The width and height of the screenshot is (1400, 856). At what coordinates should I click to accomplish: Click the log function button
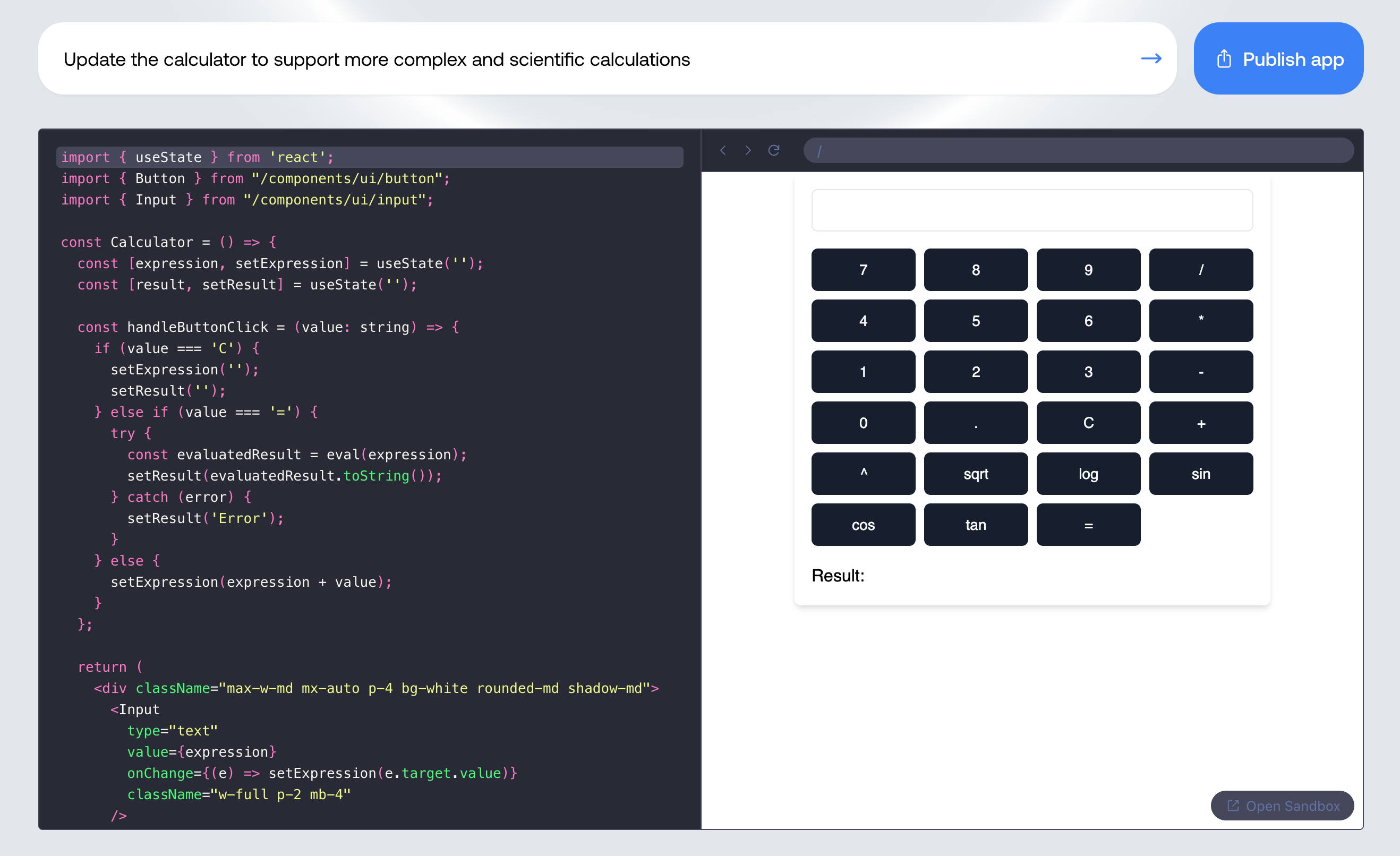click(1088, 473)
